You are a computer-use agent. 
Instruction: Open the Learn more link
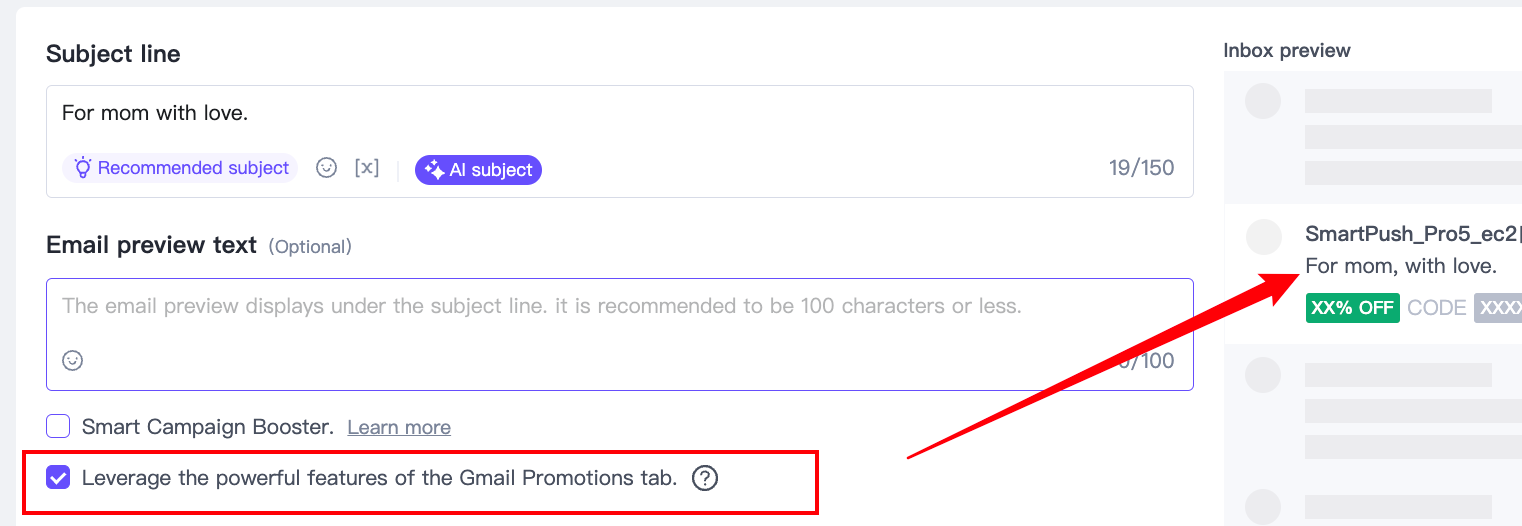[x=399, y=428]
